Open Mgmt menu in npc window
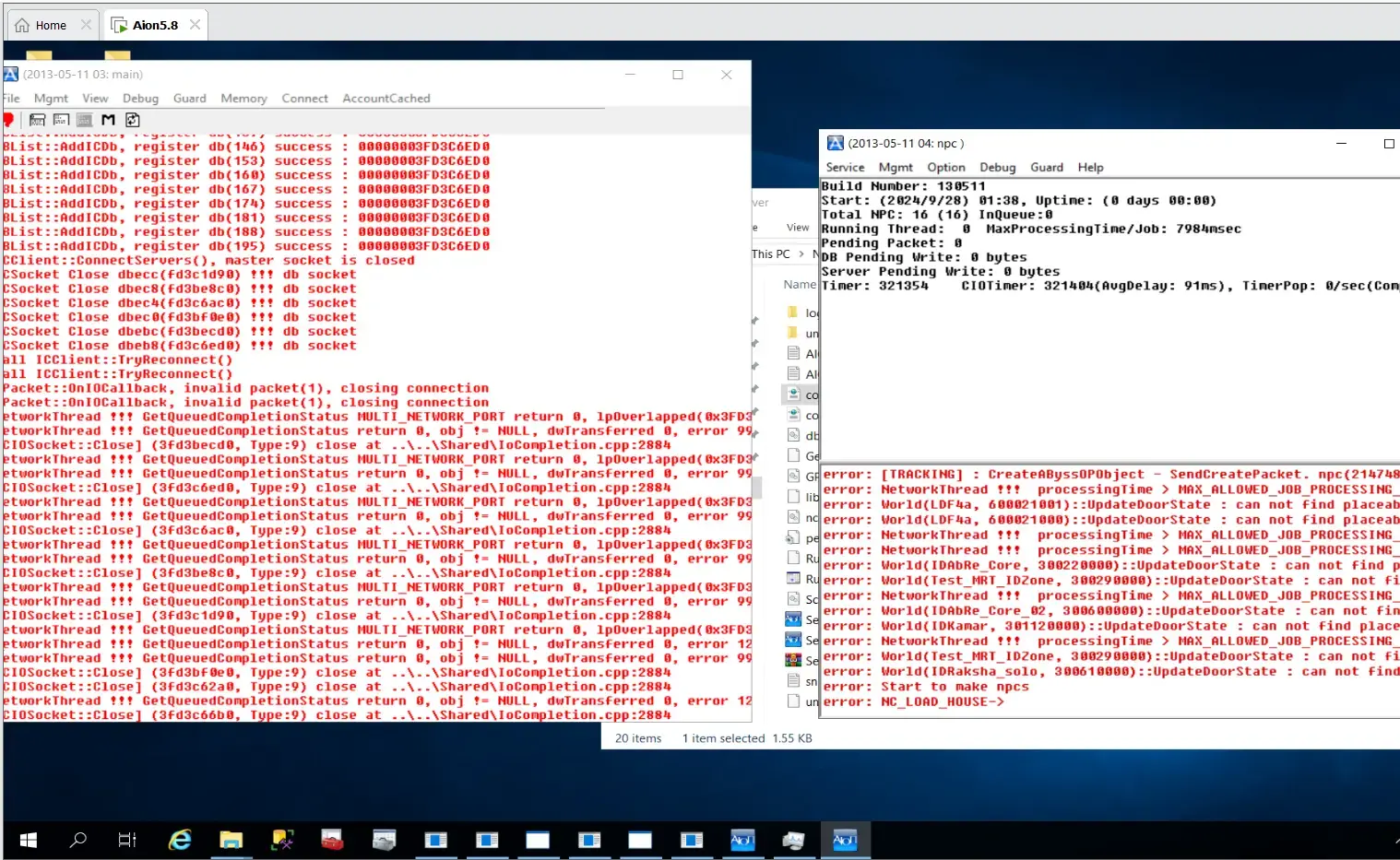This screenshot has width=1400, height=860. [896, 167]
